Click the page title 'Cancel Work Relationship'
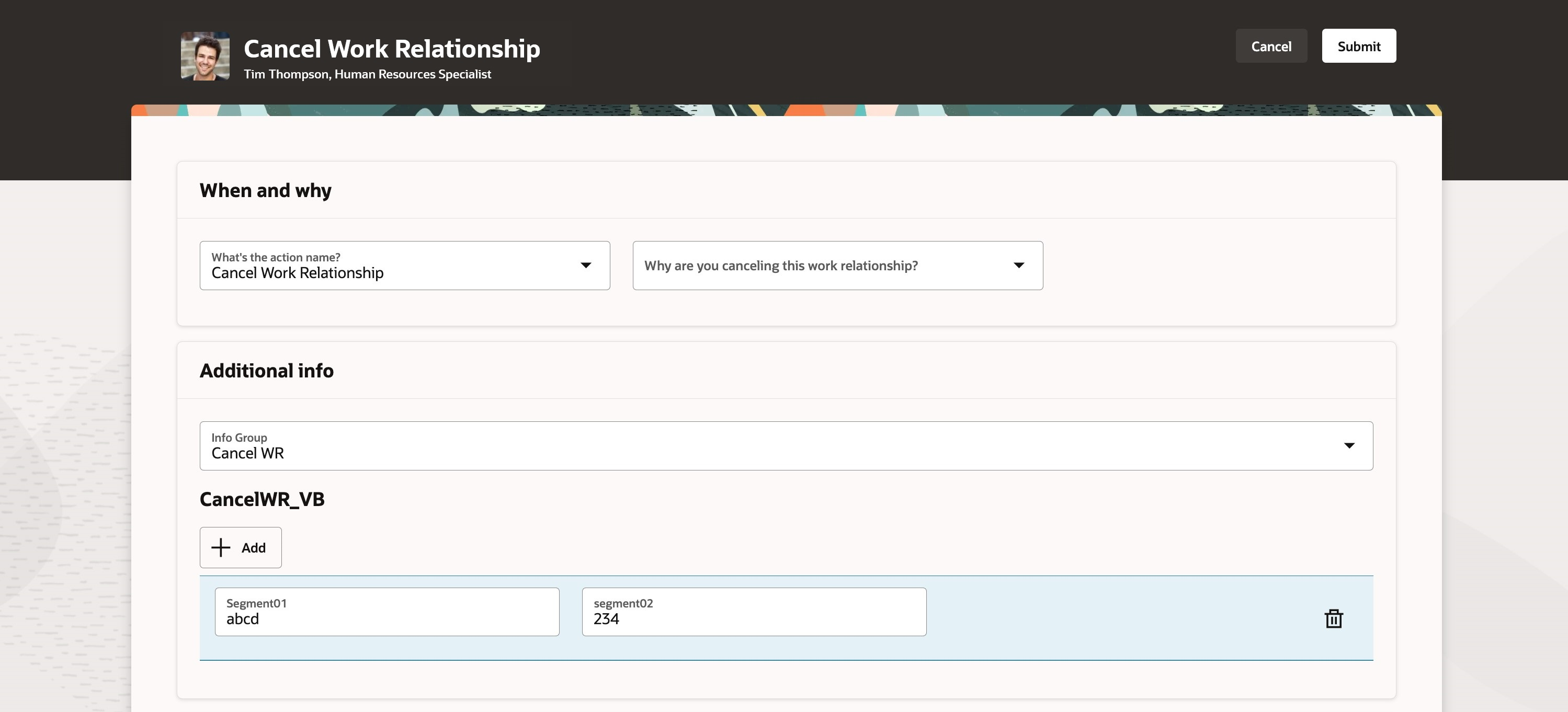The height and width of the screenshot is (712, 1568). point(391,49)
